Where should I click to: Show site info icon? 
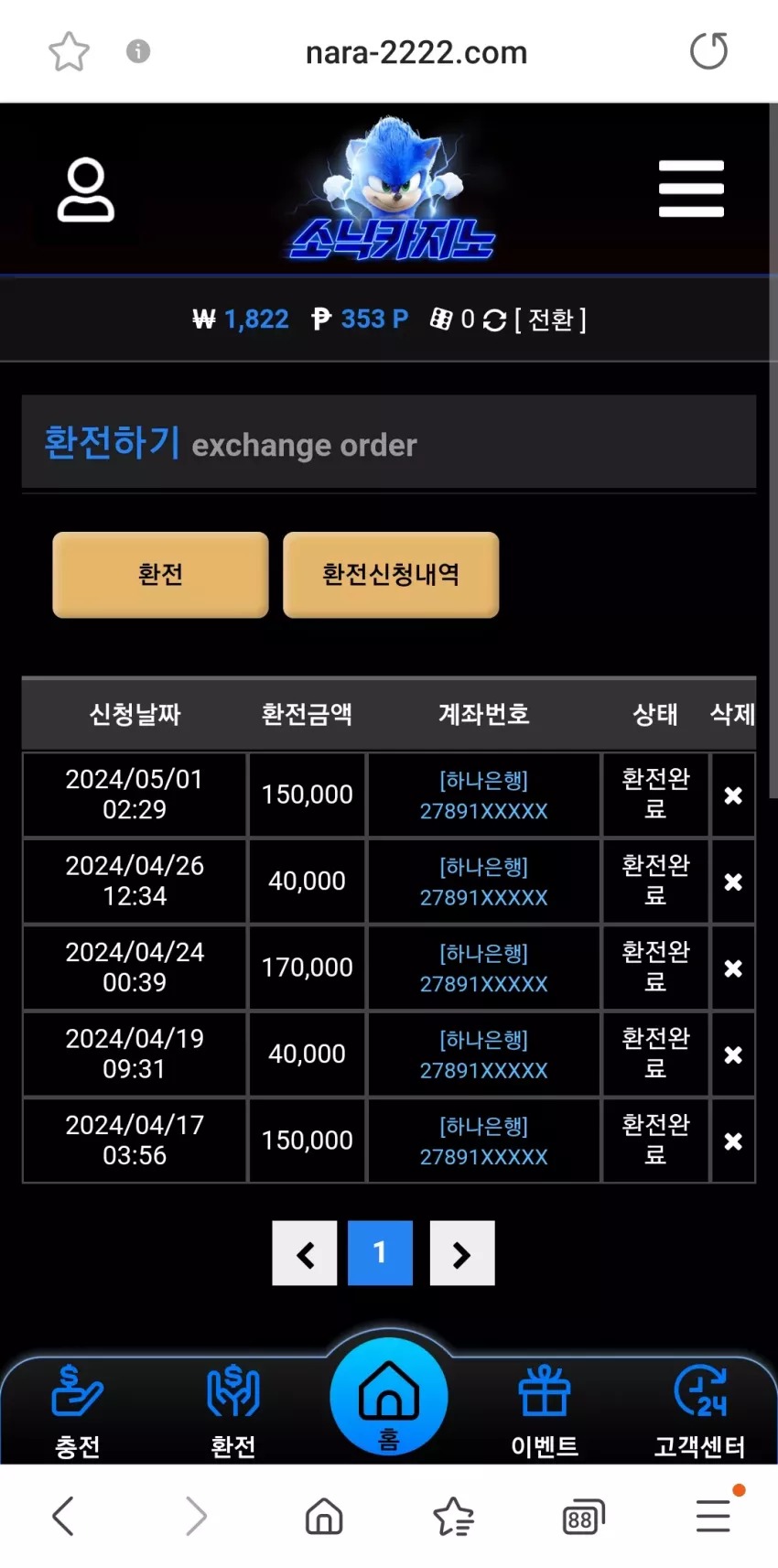pos(138,51)
